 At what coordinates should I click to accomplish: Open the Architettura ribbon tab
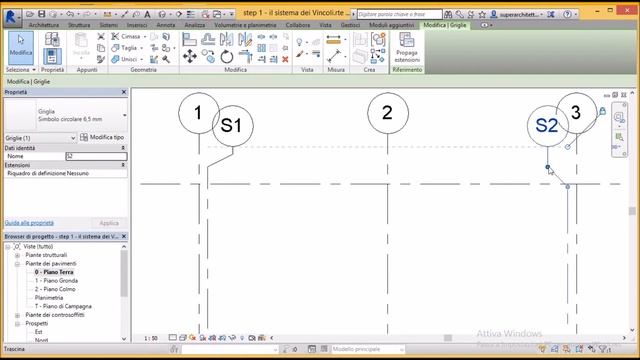tap(44, 25)
